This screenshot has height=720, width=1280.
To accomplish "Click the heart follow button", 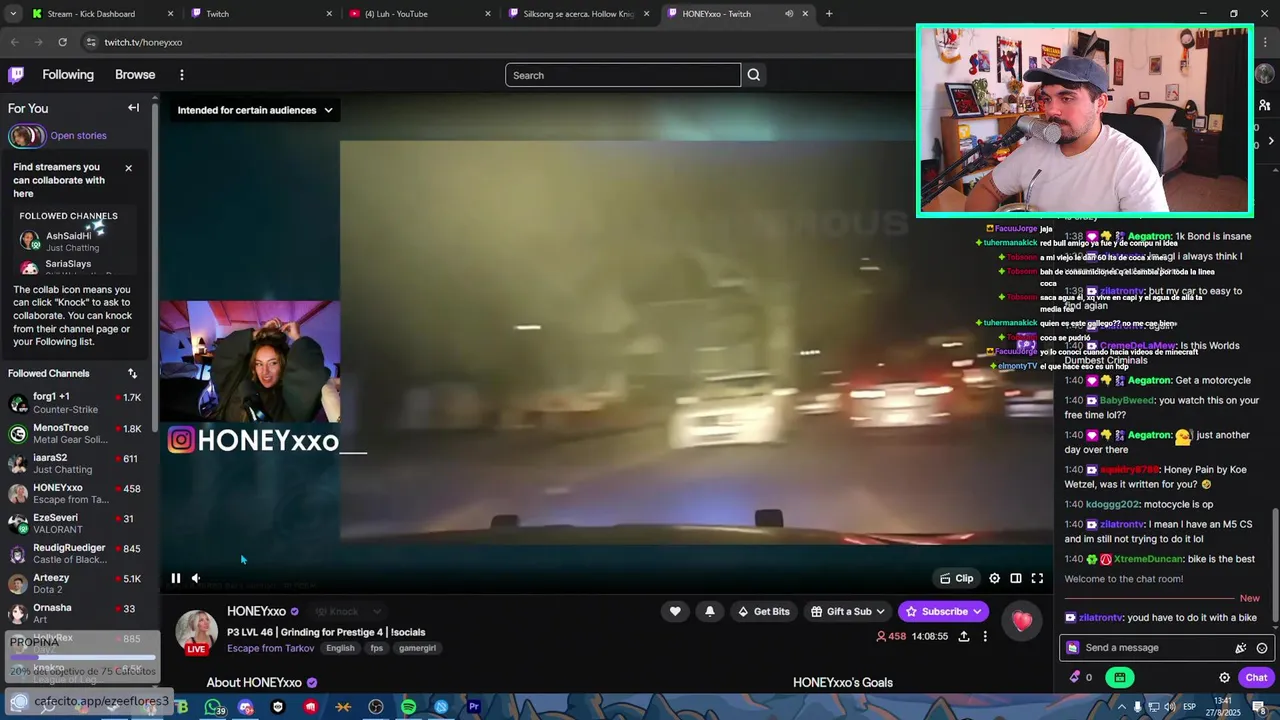I will coord(675,611).
